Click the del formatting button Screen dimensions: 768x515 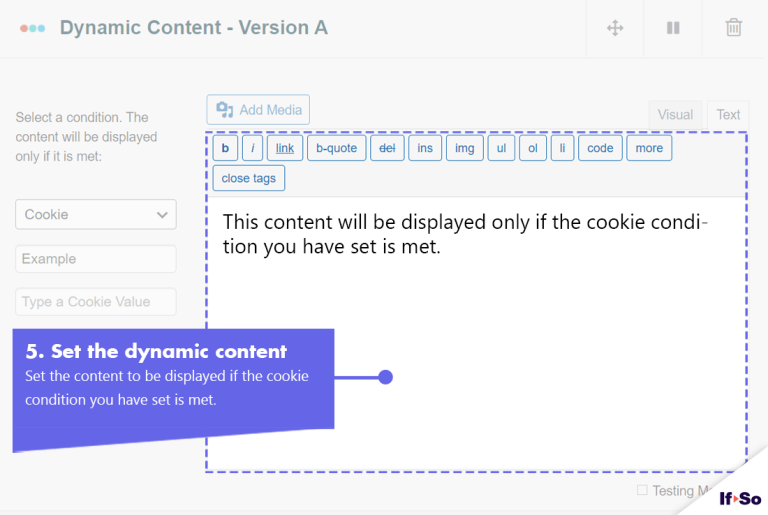tap(387, 148)
